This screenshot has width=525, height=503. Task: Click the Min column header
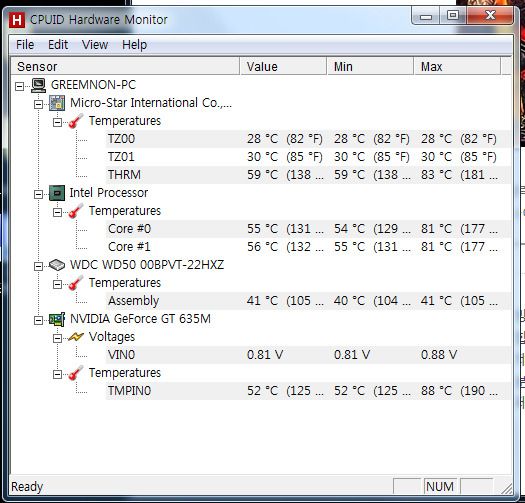pos(370,66)
